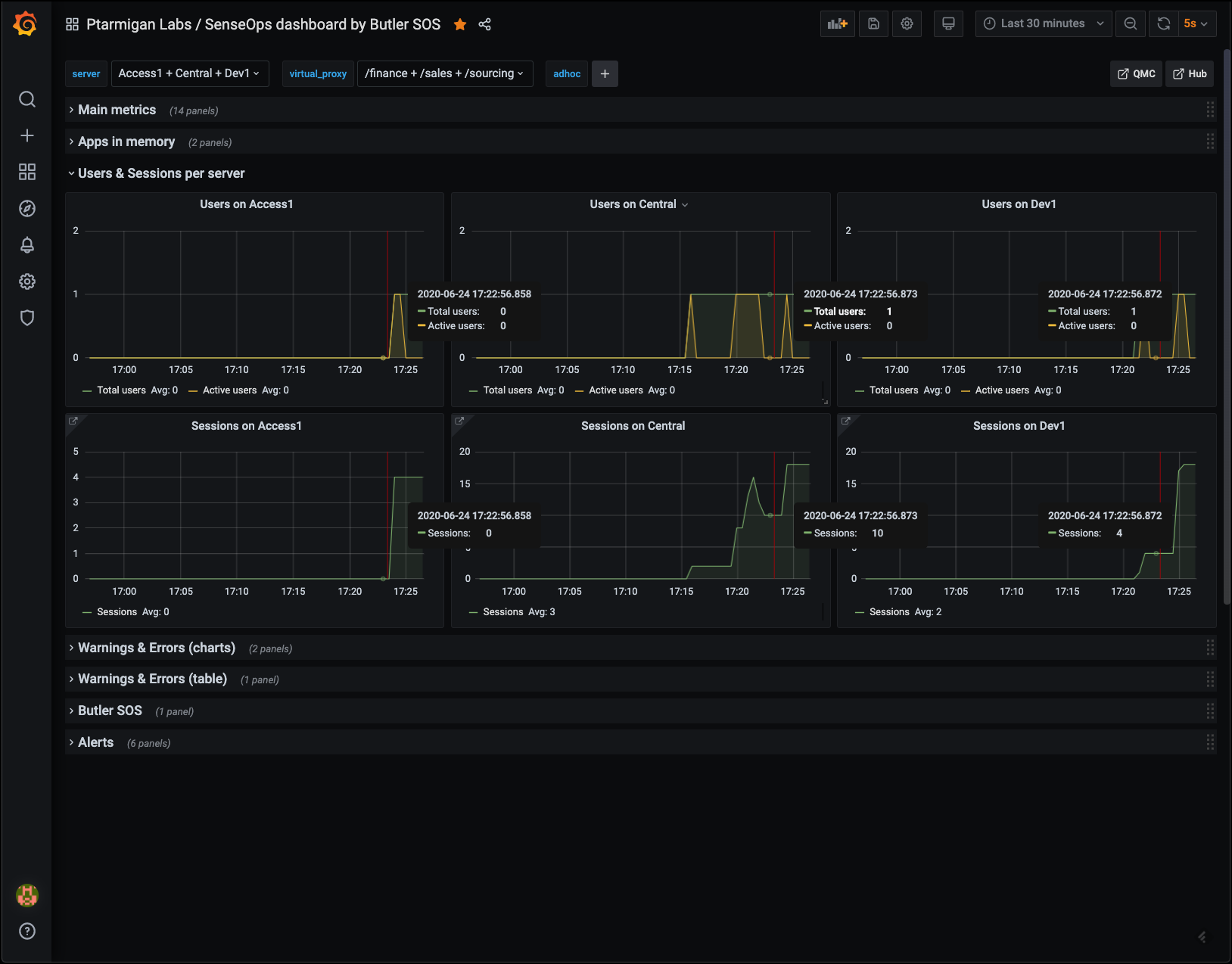Open Server Admin via the shield icon

[27, 318]
